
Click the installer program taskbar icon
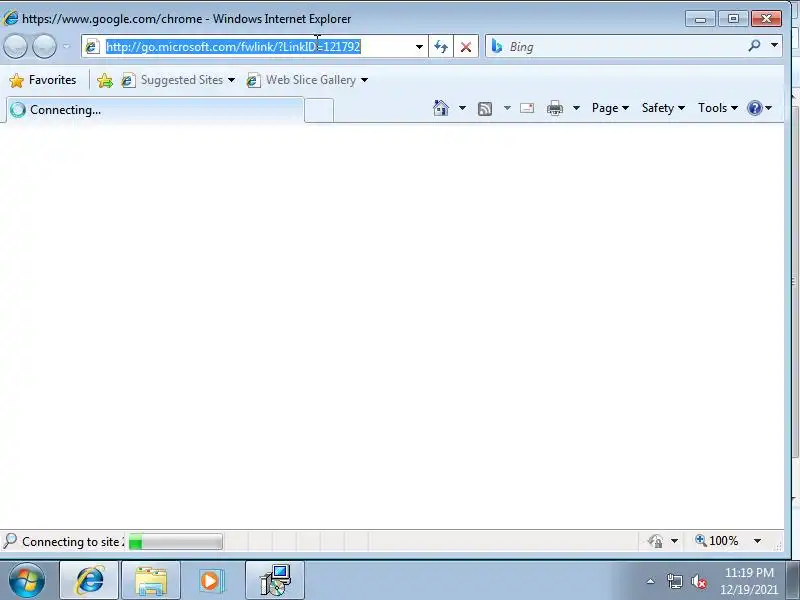[275, 580]
